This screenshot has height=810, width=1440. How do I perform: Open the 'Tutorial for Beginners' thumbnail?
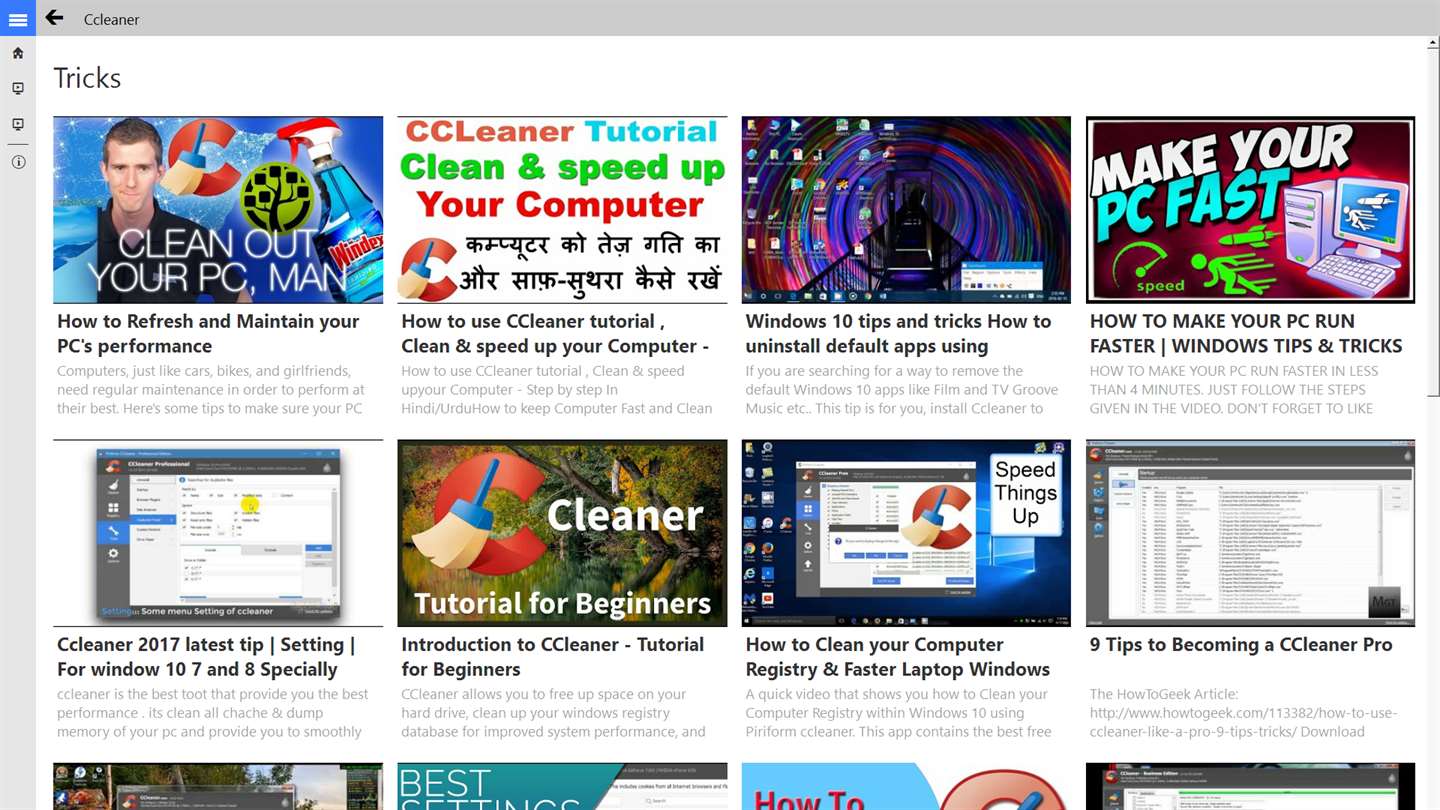[562, 533]
